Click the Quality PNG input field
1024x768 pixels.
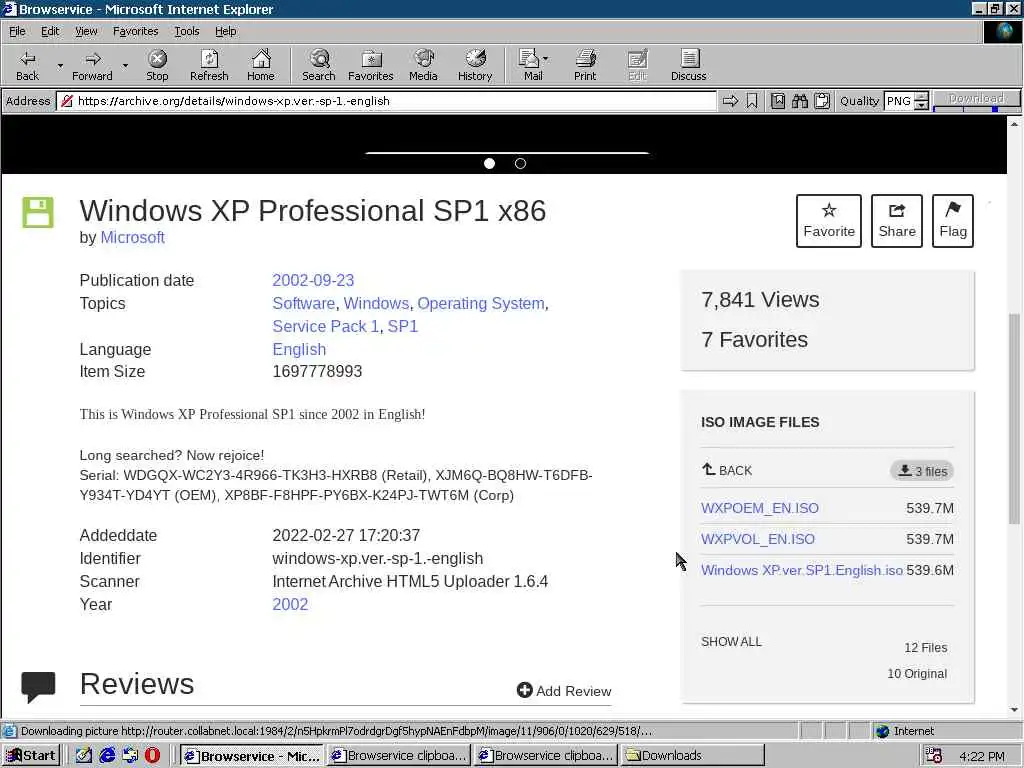899,101
